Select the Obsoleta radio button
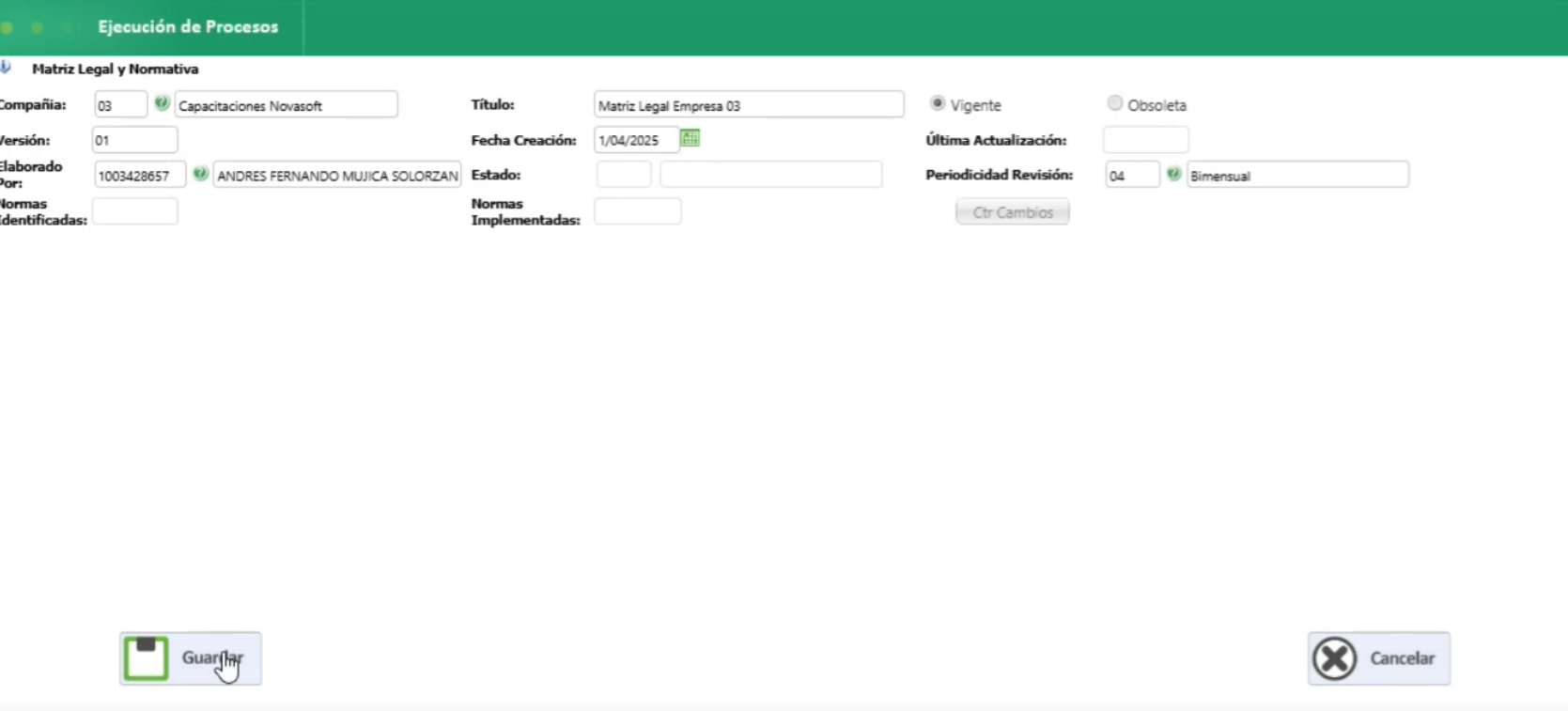1568x711 pixels. [x=1115, y=103]
